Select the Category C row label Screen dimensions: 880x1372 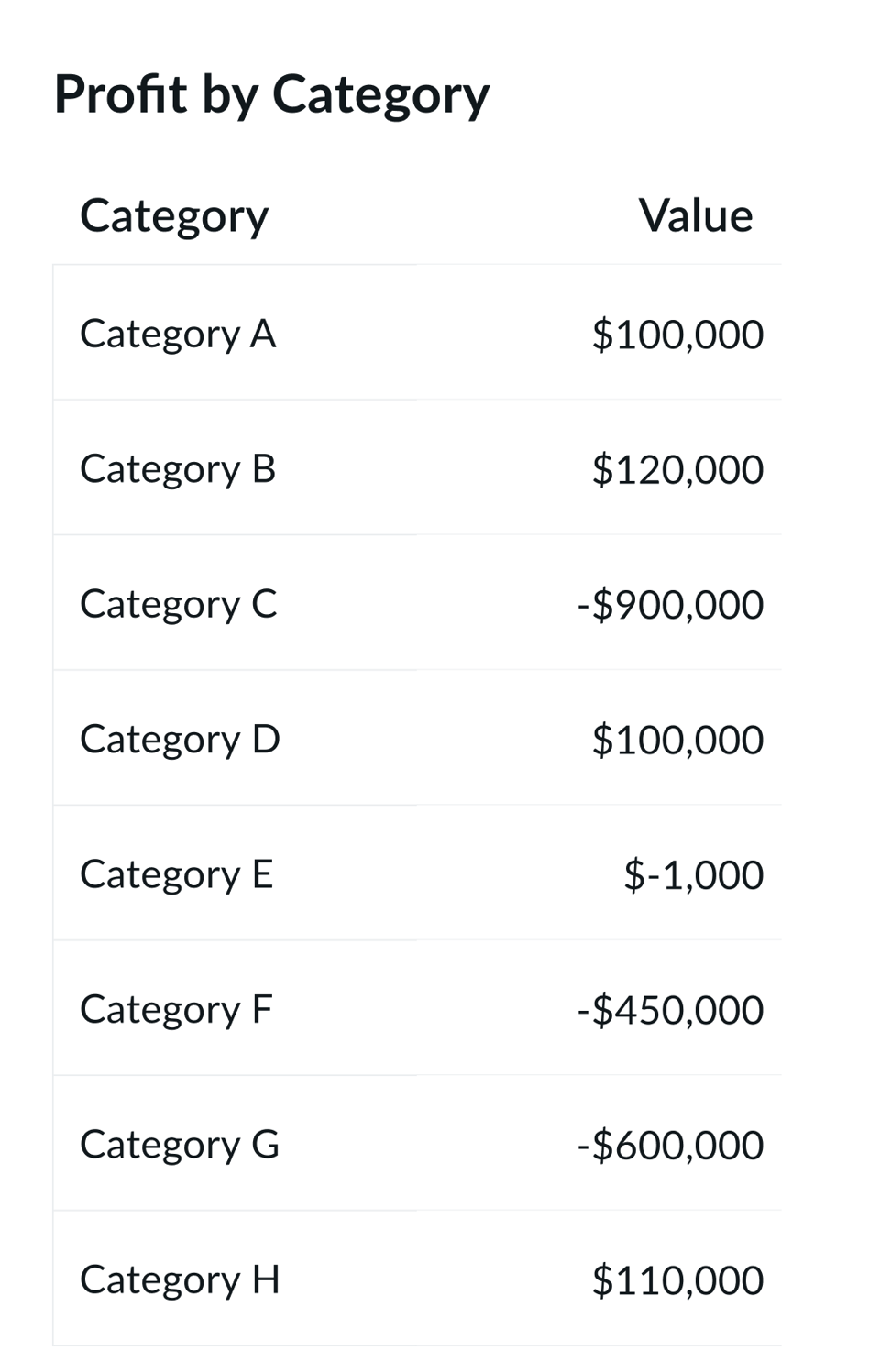tap(178, 604)
